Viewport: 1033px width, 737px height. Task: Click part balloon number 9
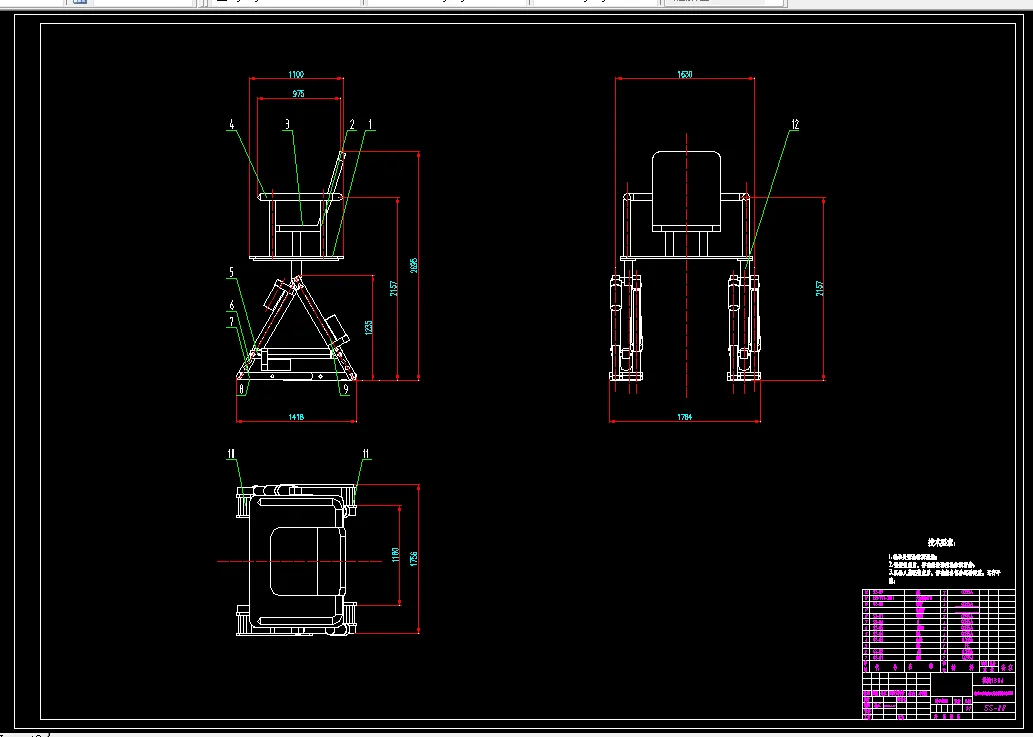click(x=346, y=389)
